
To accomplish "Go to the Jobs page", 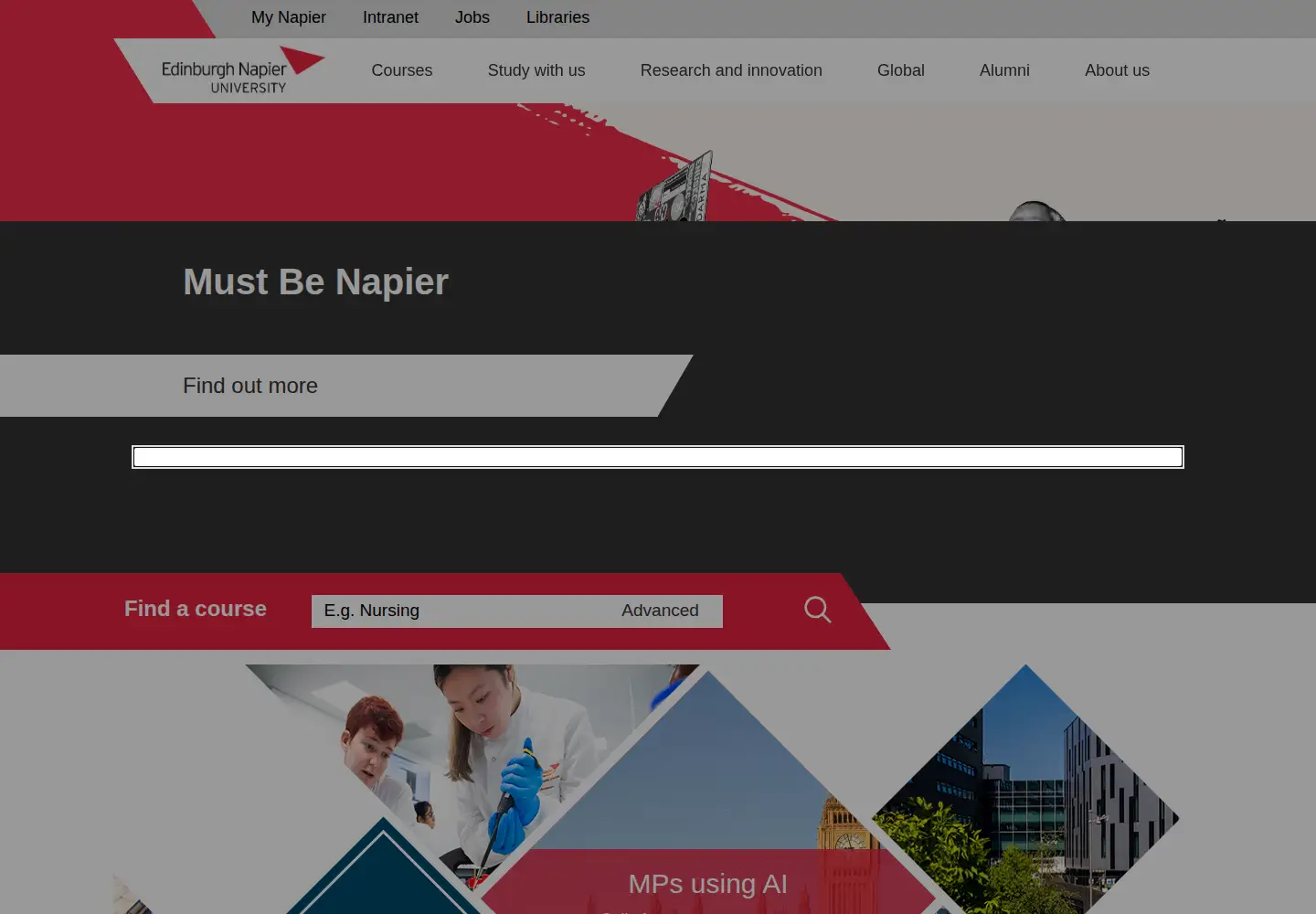I will [x=472, y=17].
